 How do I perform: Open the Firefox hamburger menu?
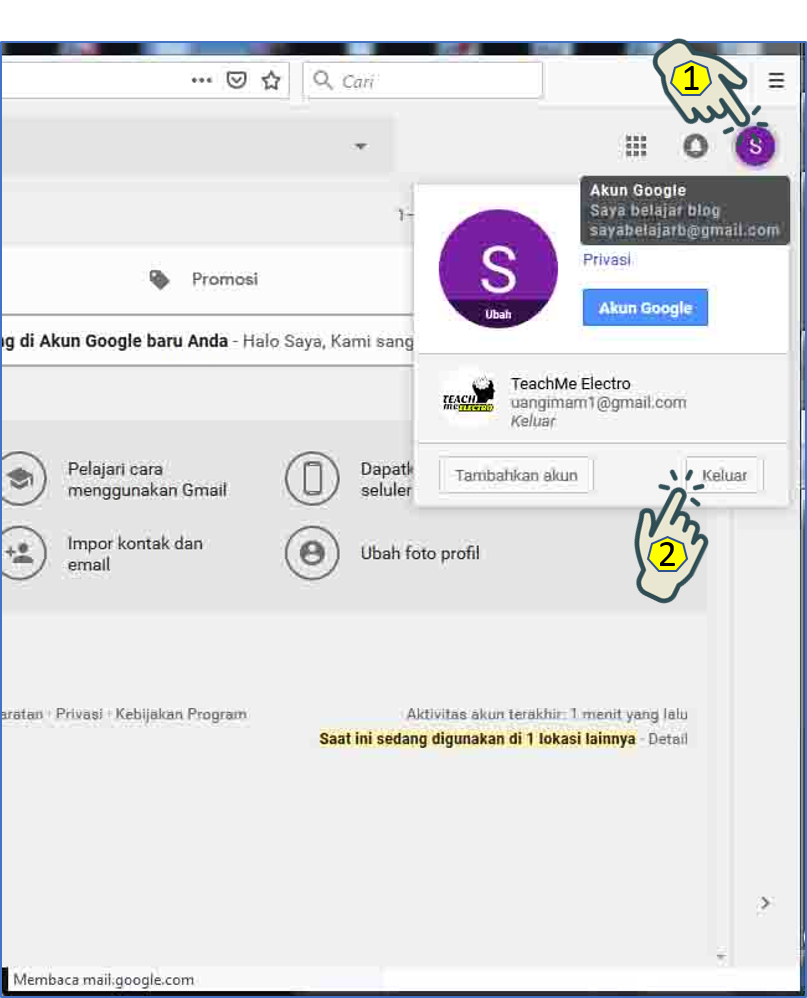776,80
